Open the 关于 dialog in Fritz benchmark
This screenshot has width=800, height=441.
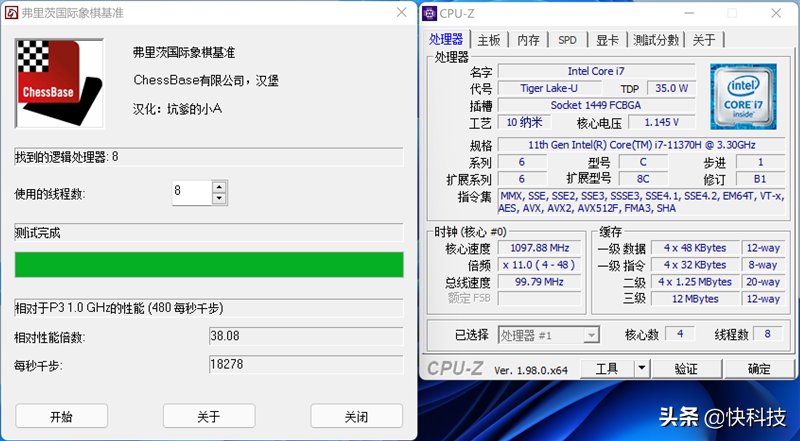[209, 416]
